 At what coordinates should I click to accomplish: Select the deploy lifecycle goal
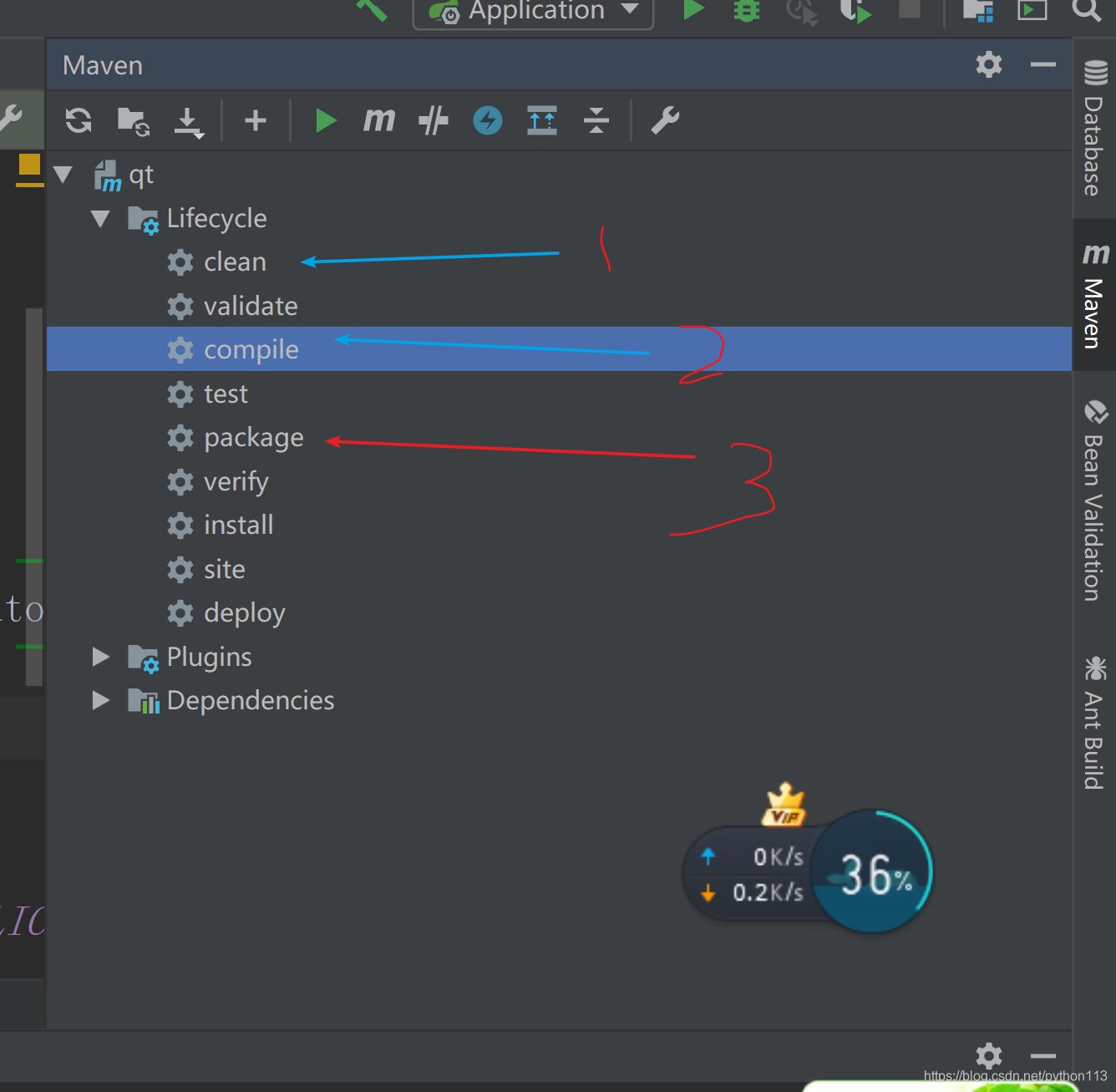(x=226, y=613)
